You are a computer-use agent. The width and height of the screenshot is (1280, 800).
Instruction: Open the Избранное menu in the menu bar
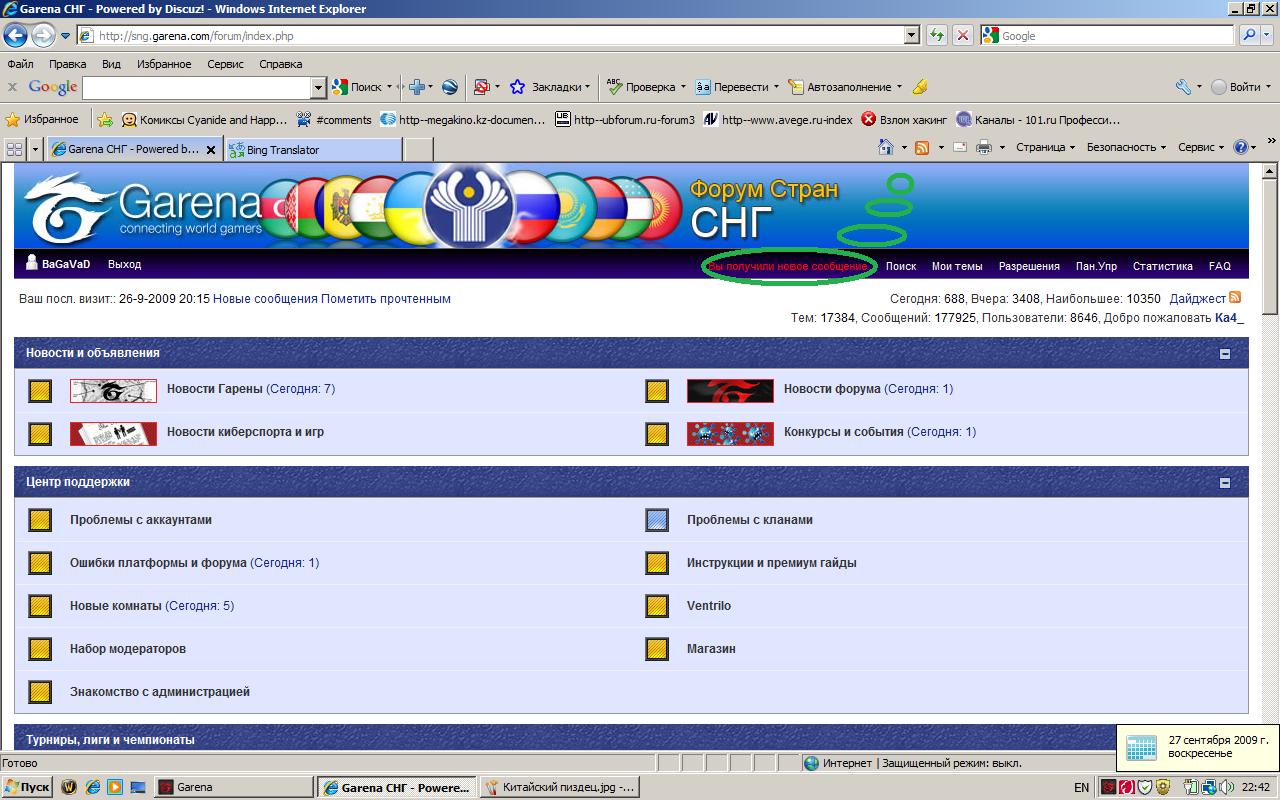point(164,64)
